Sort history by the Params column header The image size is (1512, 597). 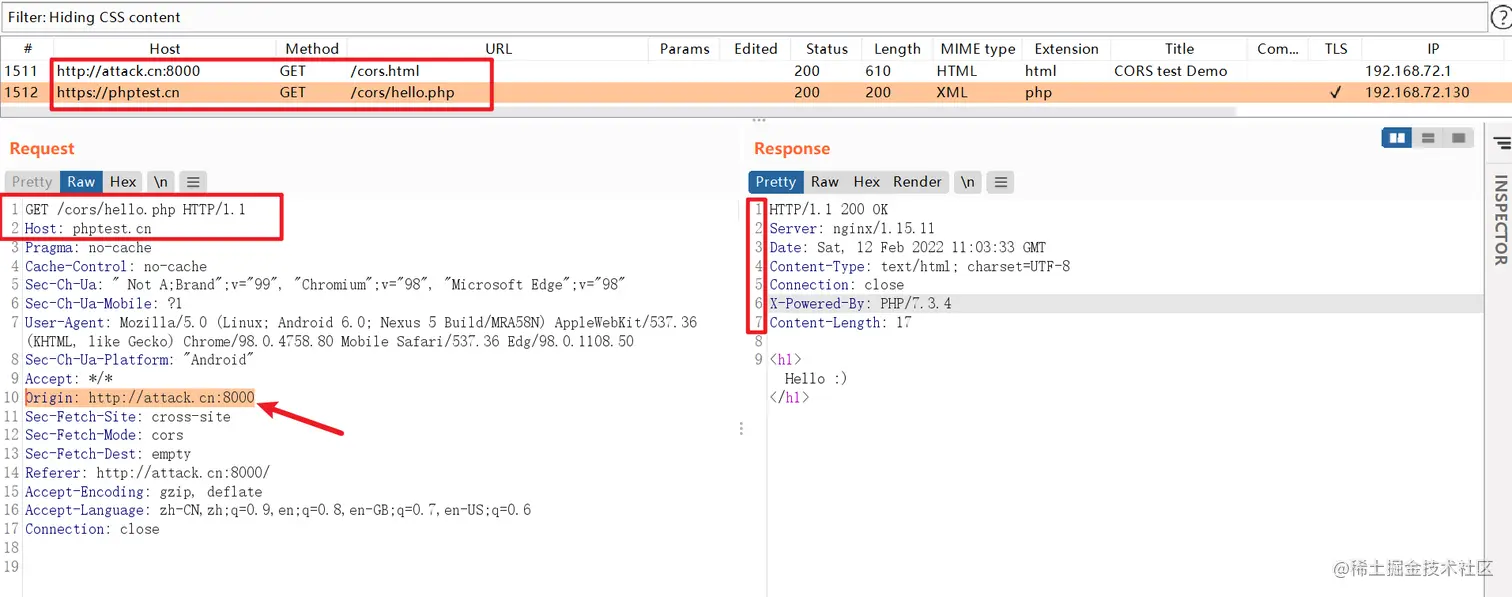click(x=685, y=48)
